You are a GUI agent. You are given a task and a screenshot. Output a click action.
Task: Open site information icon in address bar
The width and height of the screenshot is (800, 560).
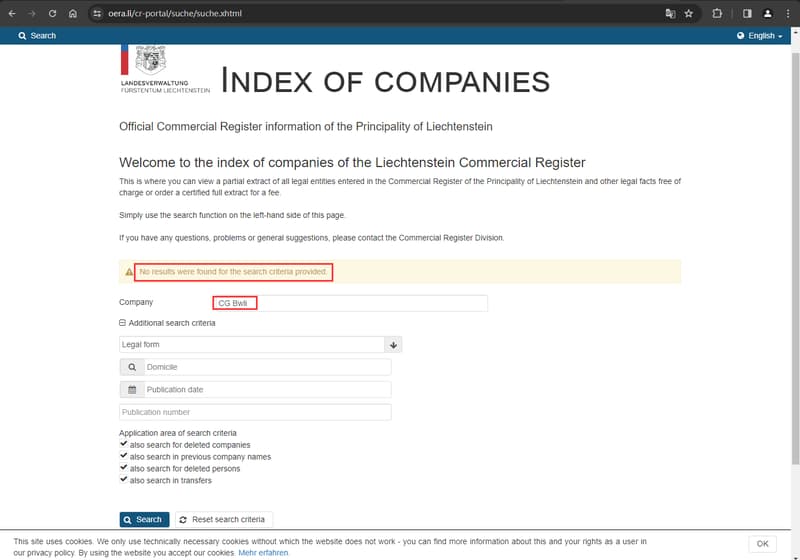tap(97, 14)
